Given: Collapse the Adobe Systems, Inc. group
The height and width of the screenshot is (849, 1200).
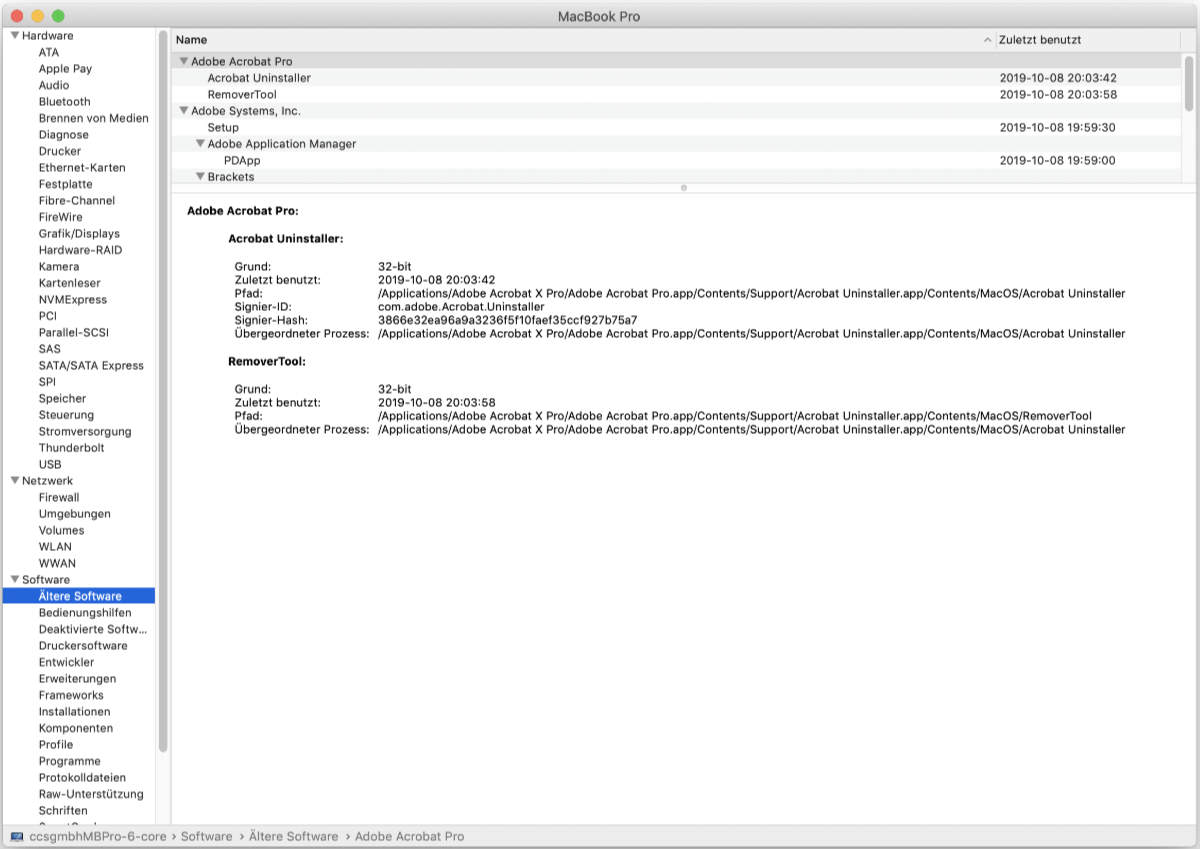Looking at the screenshot, I should pos(184,111).
